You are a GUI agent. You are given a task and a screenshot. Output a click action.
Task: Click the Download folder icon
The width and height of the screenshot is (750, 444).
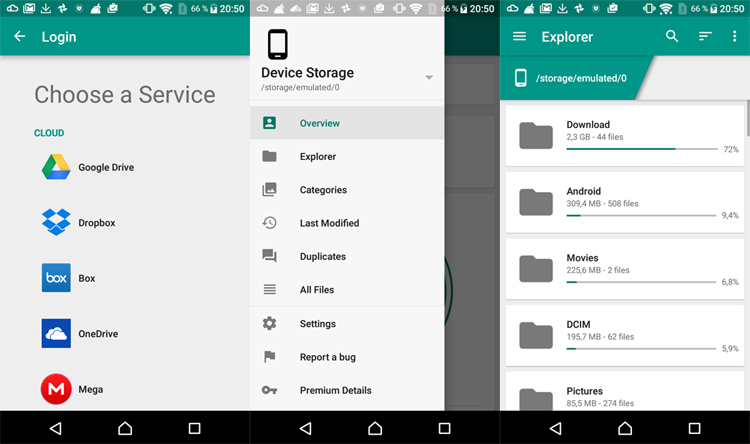pyautogui.click(x=536, y=135)
